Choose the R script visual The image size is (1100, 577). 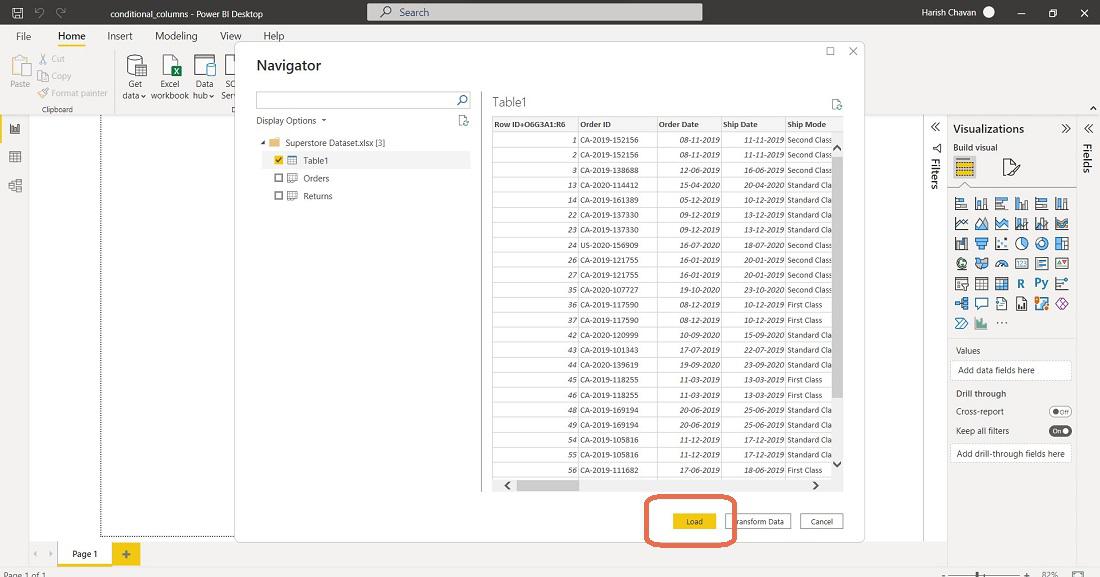pyautogui.click(x=1021, y=284)
